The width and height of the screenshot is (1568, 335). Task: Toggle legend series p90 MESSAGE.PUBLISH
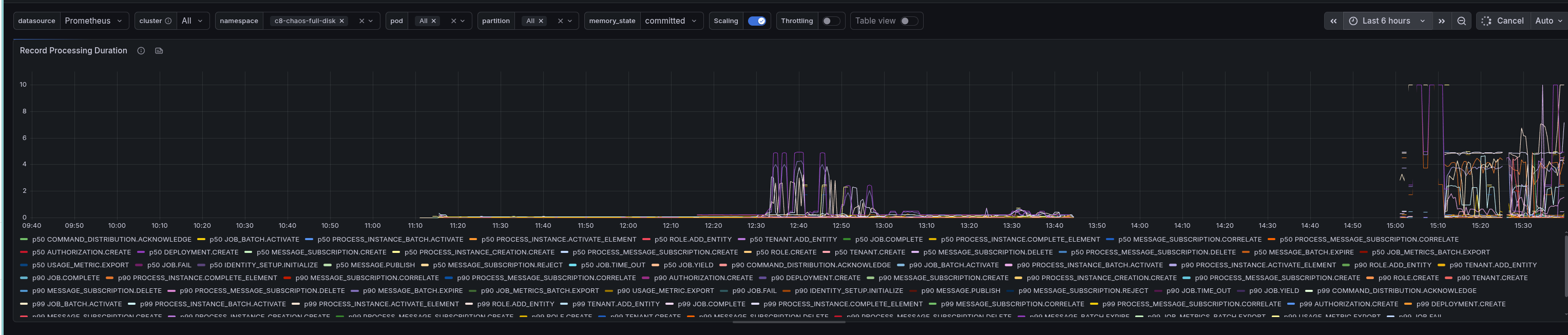point(961,290)
